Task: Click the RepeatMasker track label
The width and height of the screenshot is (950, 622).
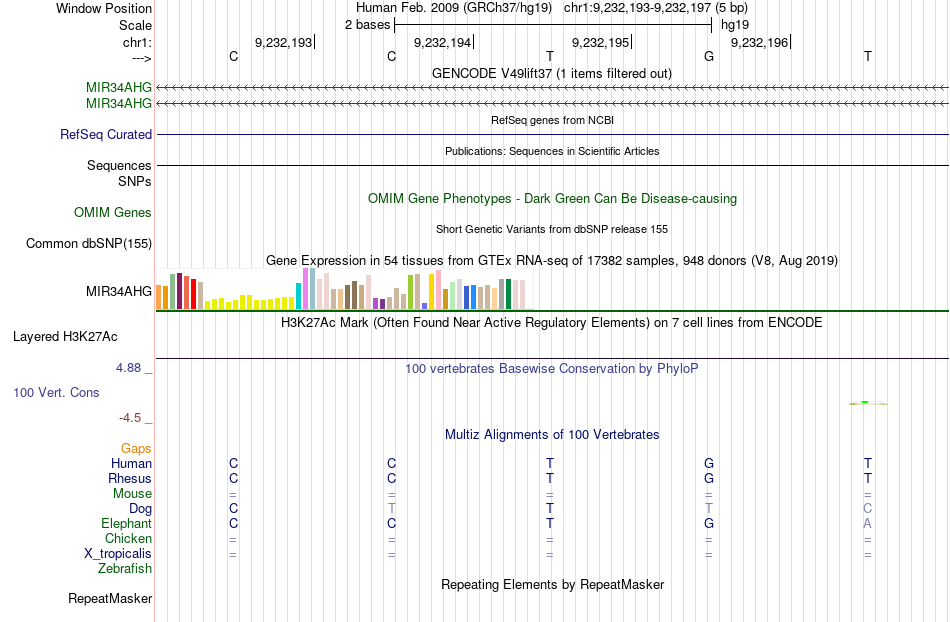Action: point(110,599)
